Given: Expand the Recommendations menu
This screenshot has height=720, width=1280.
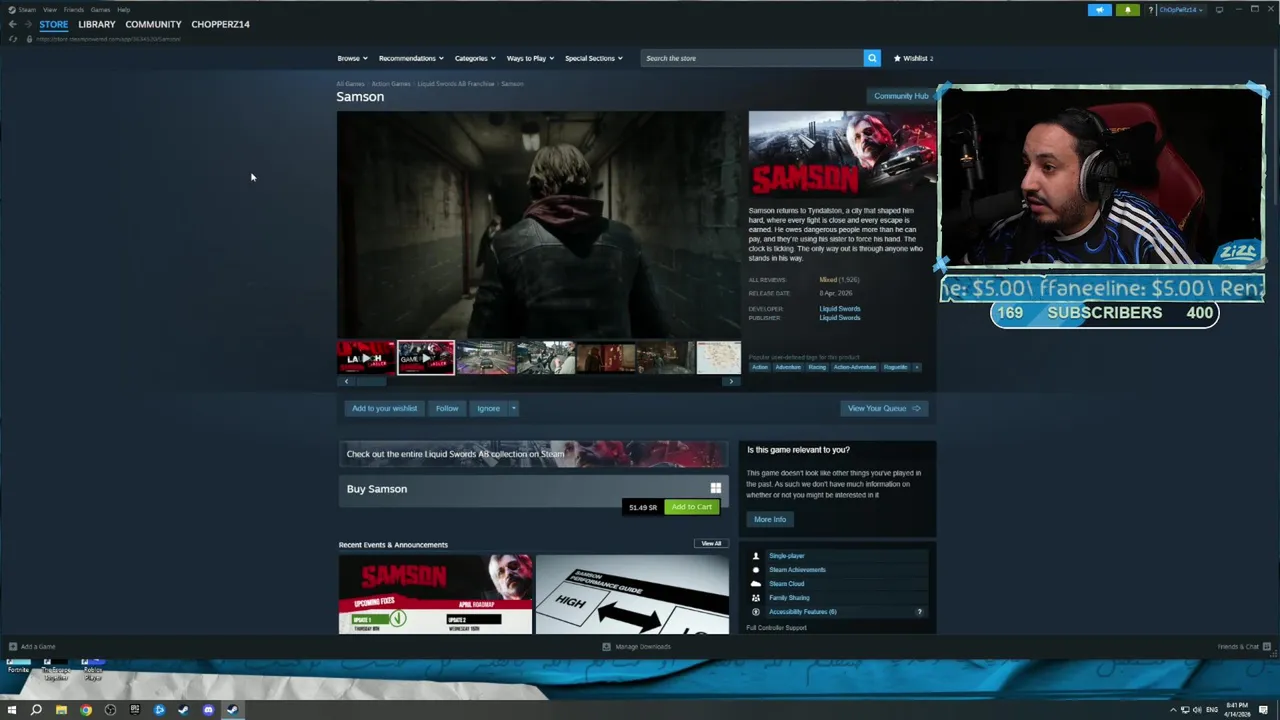Looking at the screenshot, I should [411, 58].
